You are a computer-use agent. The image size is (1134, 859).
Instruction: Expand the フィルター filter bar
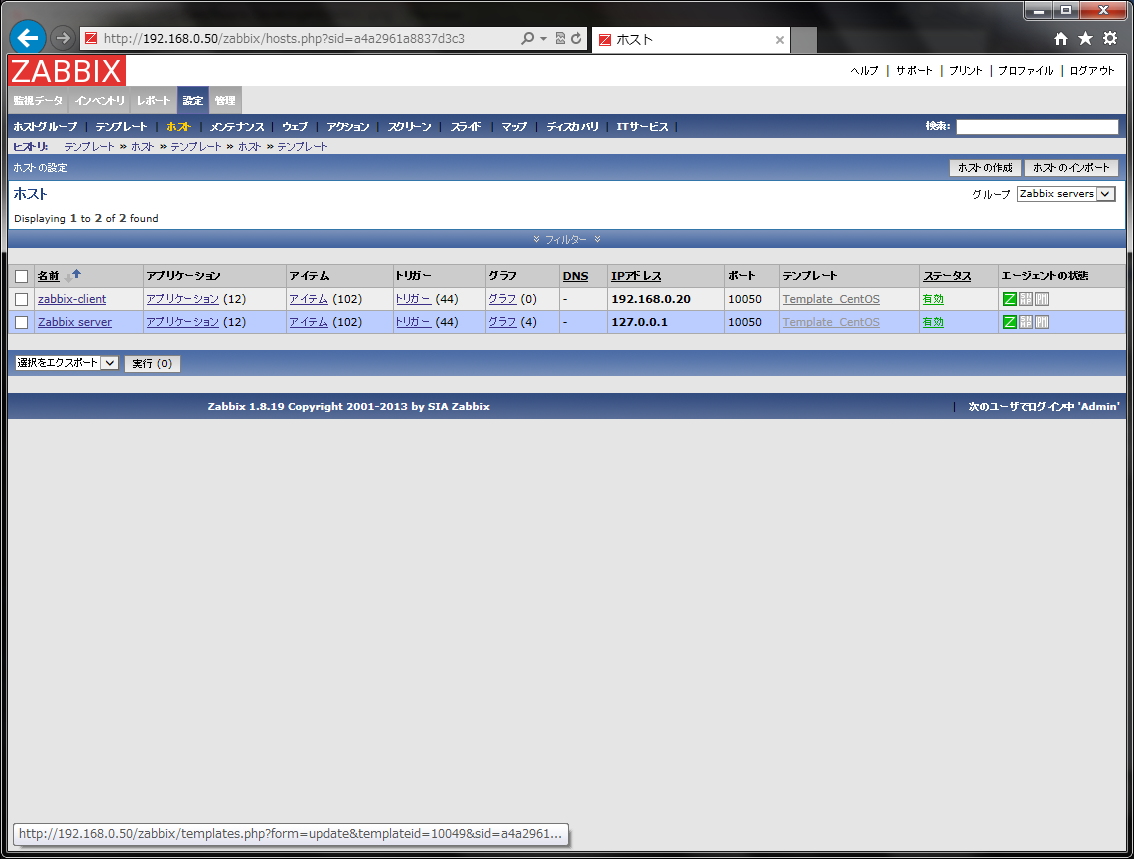click(566, 239)
